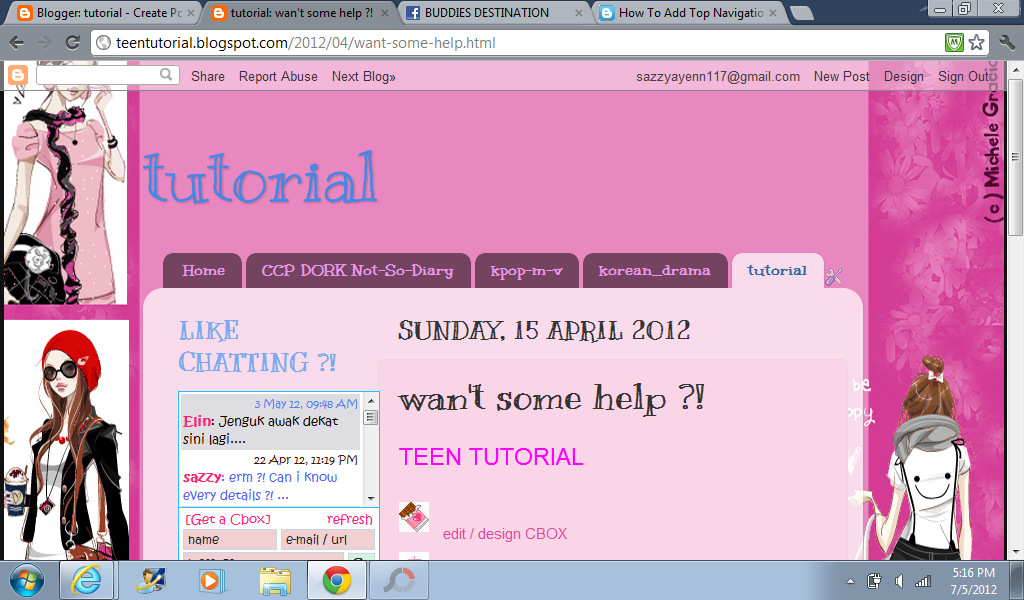Viewport: 1024px width, 600px height.
Task: Open the taskbar icon right of Internet Explorer
Action: click(x=150, y=580)
